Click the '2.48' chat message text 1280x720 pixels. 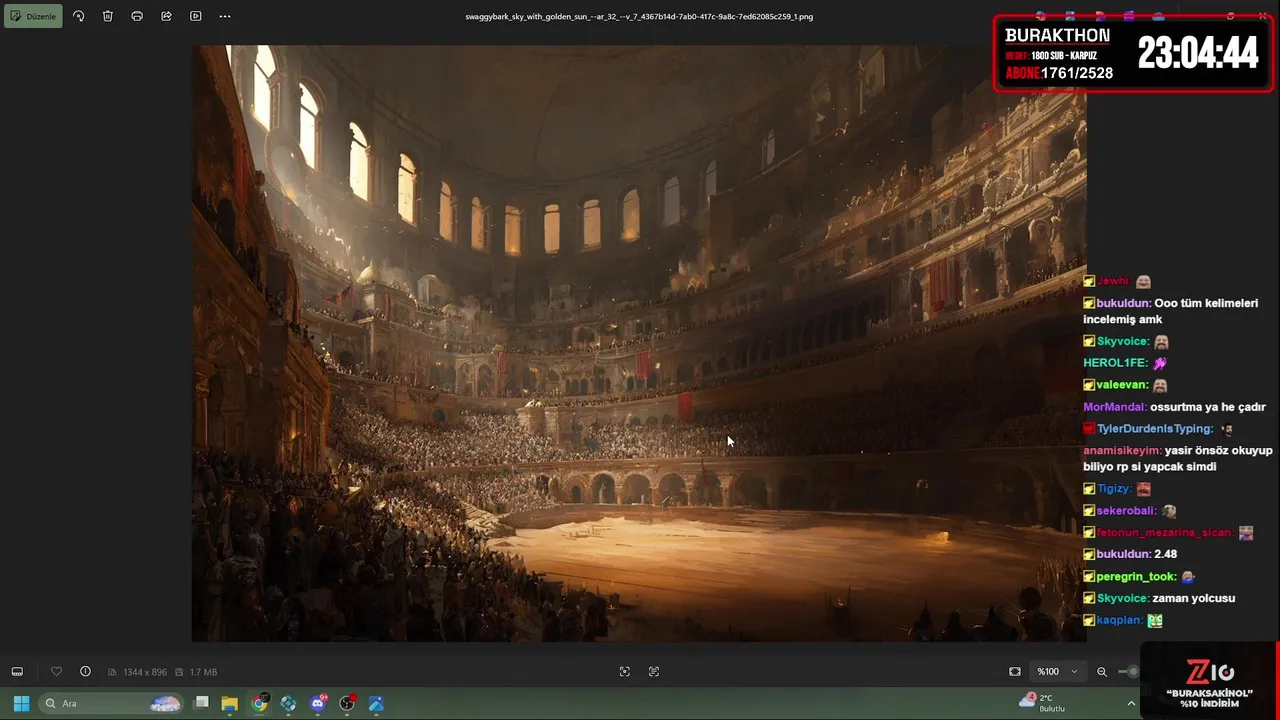click(1165, 554)
